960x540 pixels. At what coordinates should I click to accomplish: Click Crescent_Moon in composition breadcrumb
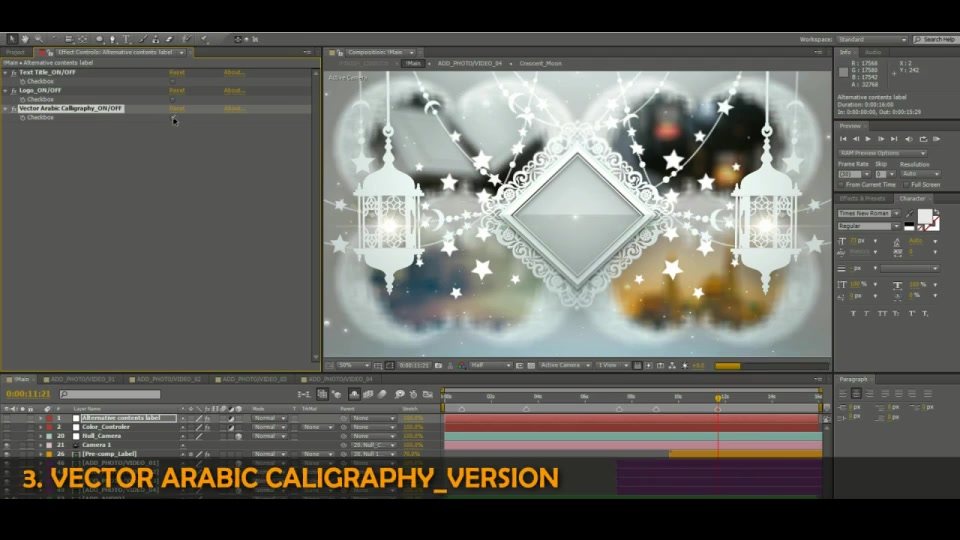pos(541,64)
